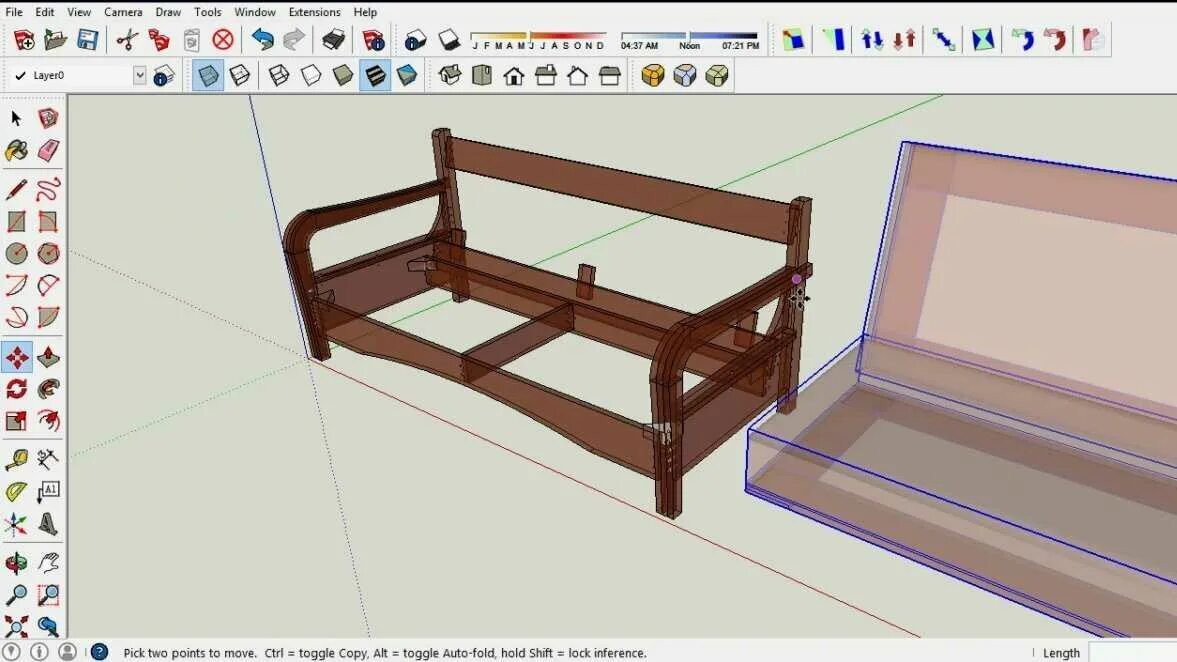The width and height of the screenshot is (1177, 662).
Task: Select the Rectangle drawing tool
Action: pos(17,221)
